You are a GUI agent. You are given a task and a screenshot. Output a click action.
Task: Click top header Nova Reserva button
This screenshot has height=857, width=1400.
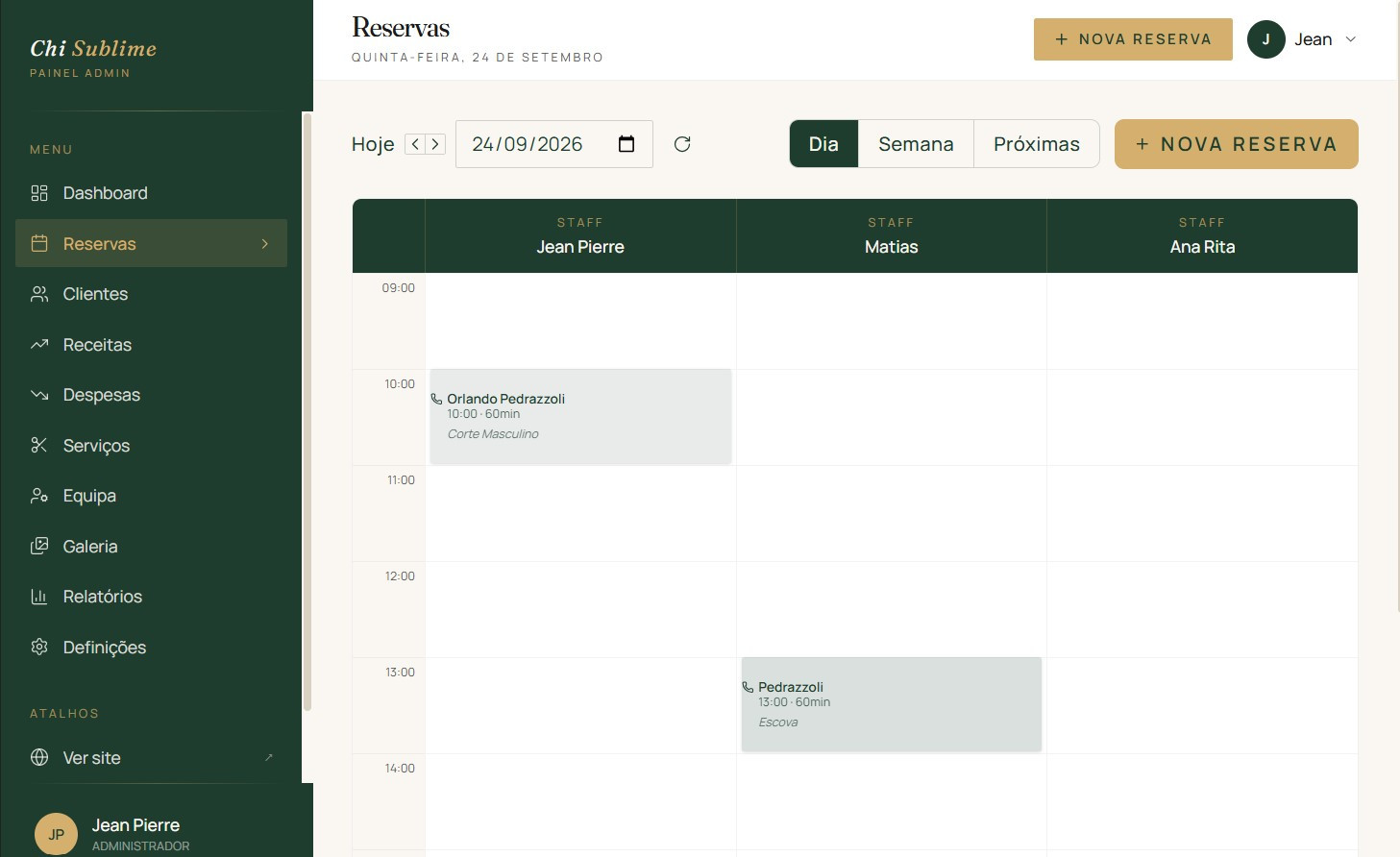point(1133,39)
